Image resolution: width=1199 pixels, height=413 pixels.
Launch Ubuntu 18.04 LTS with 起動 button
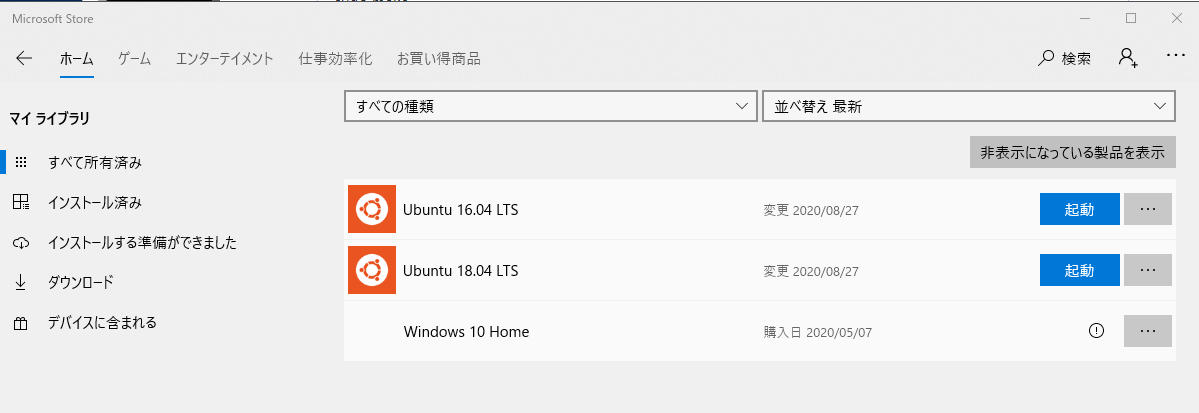pyautogui.click(x=1080, y=270)
